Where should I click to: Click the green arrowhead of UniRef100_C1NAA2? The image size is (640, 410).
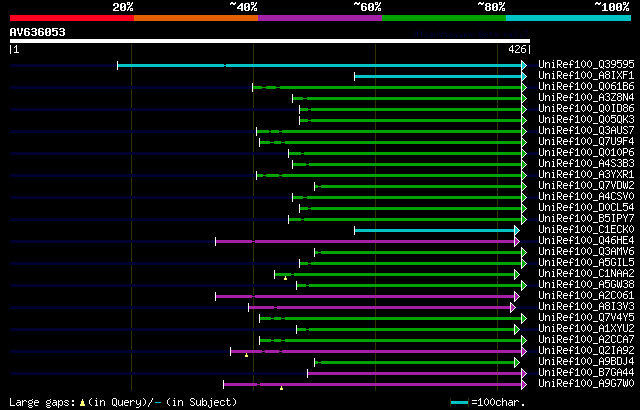pos(517,275)
